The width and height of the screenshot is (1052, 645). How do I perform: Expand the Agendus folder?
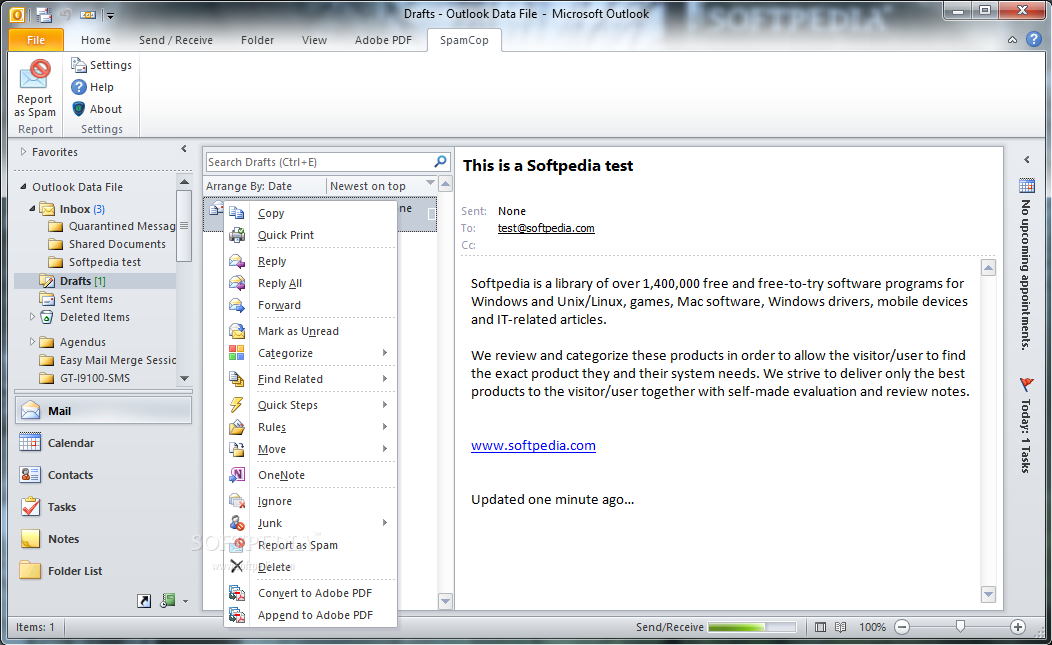pyautogui.click(x=32, y=342)
